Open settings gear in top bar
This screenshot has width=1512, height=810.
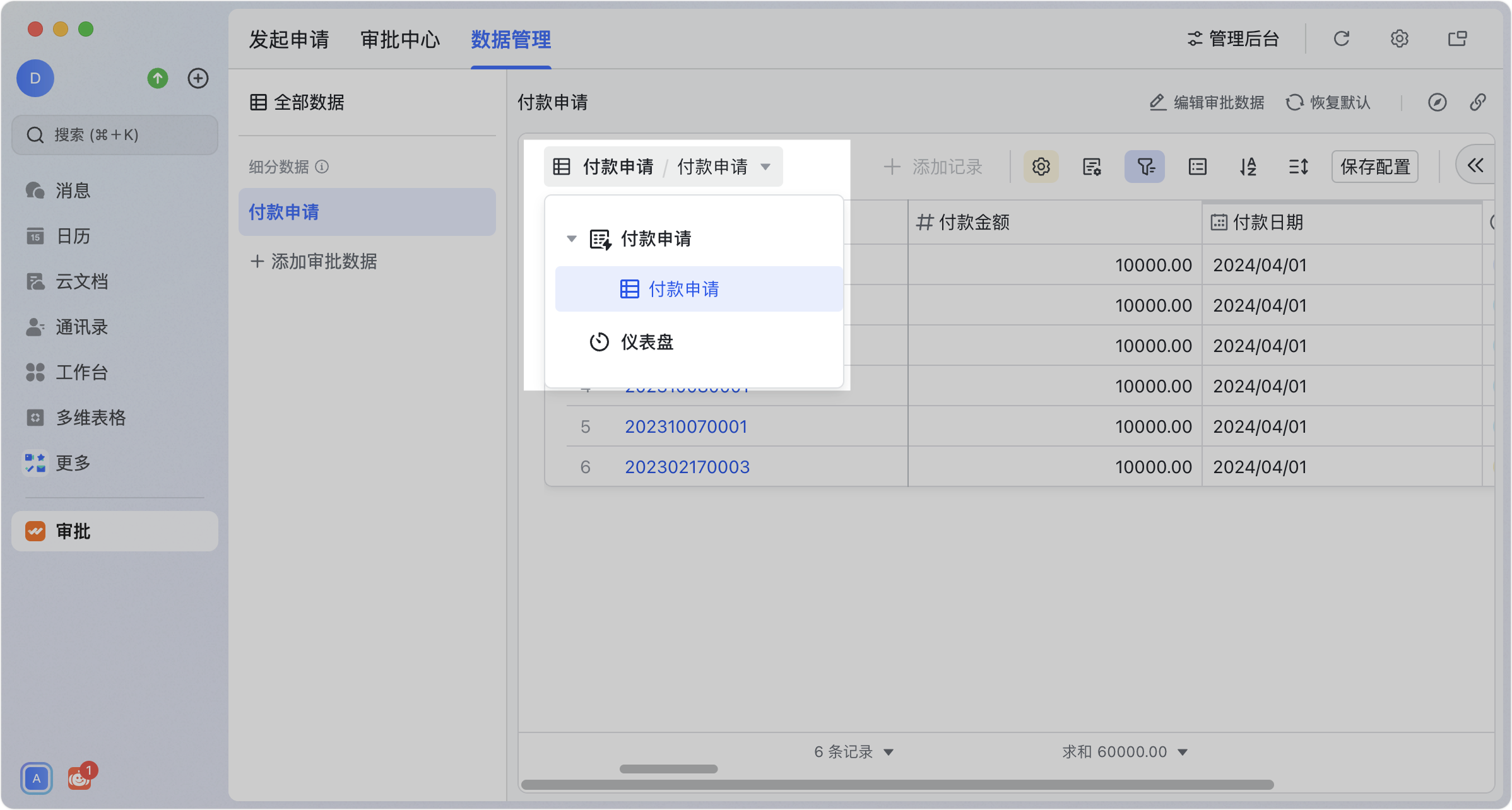point(1400,39)
